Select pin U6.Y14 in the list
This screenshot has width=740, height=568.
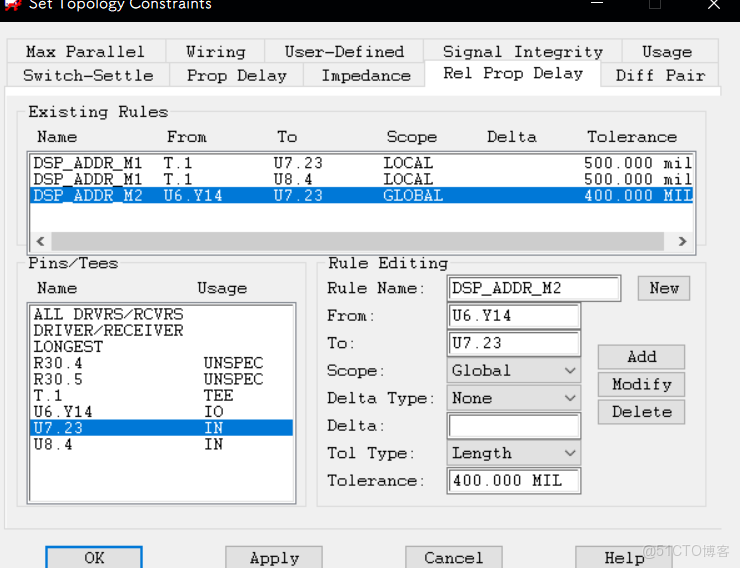(x=161, y=412)
